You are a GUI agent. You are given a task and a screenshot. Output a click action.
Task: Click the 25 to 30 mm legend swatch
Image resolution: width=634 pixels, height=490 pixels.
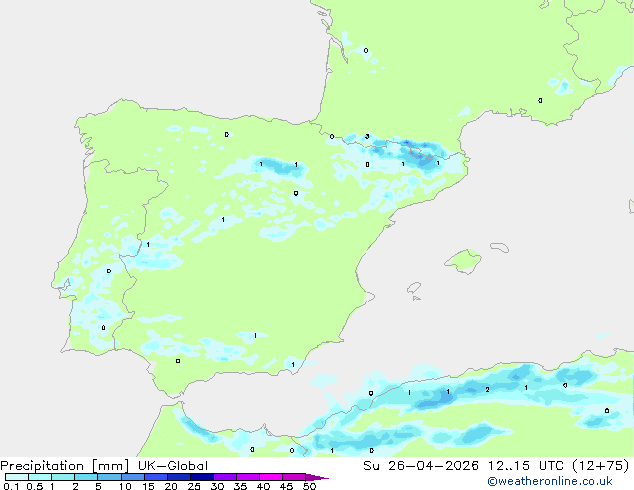pos(202,477)
